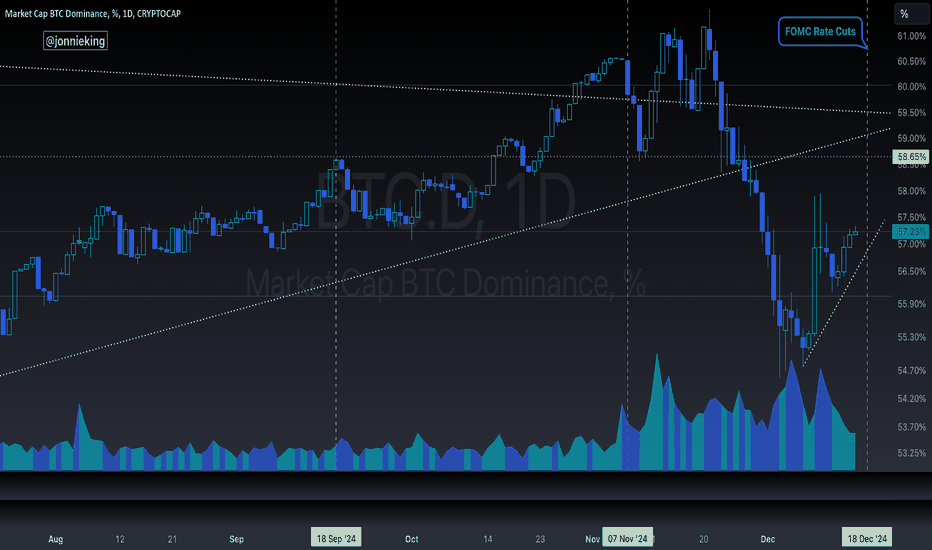Click the 58.00% price axis label
Image resolution: width=932 pixels, height=550 pixels.
[x=911, y=191]
